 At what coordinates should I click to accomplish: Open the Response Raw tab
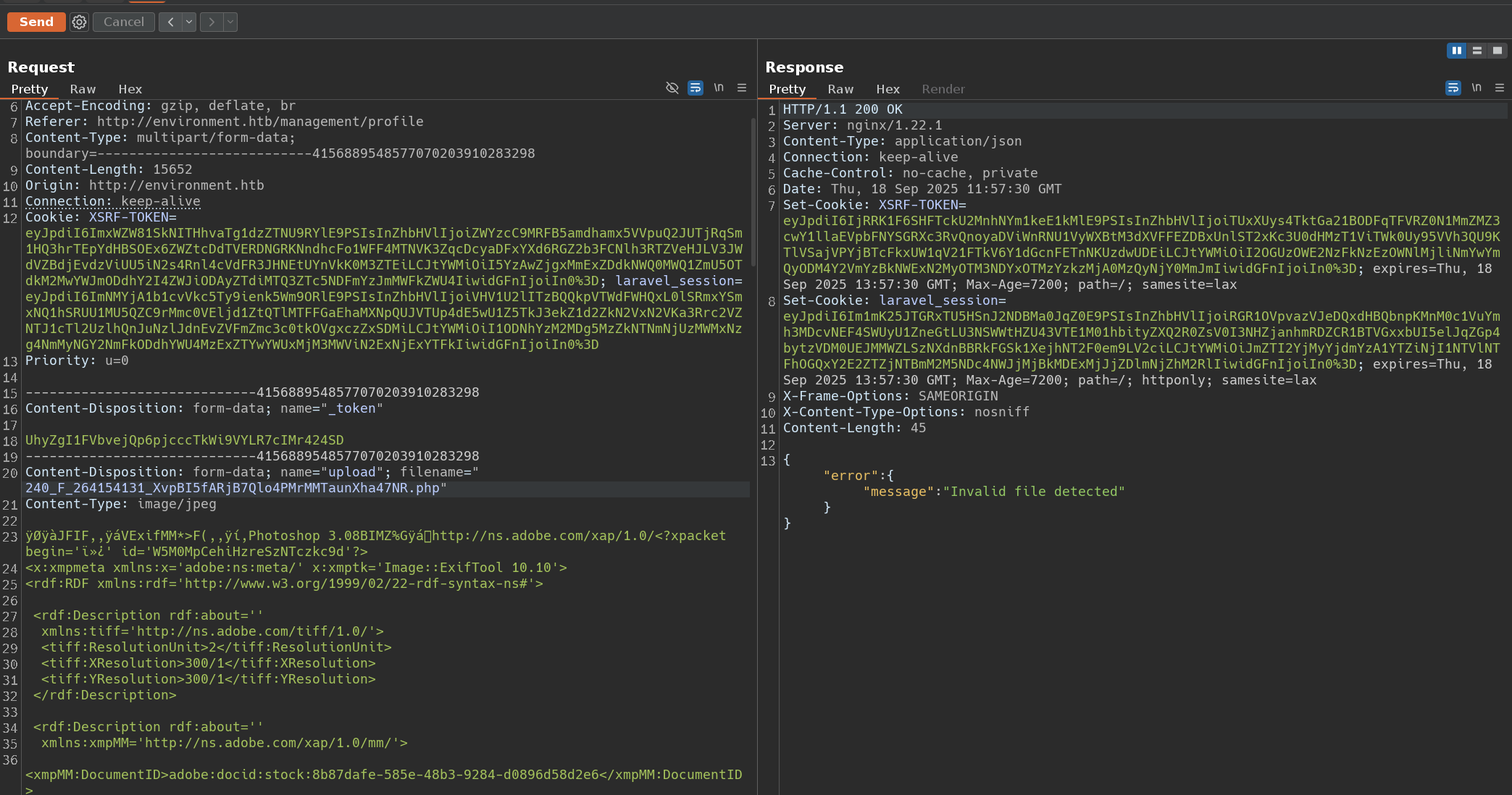point(840,89)
